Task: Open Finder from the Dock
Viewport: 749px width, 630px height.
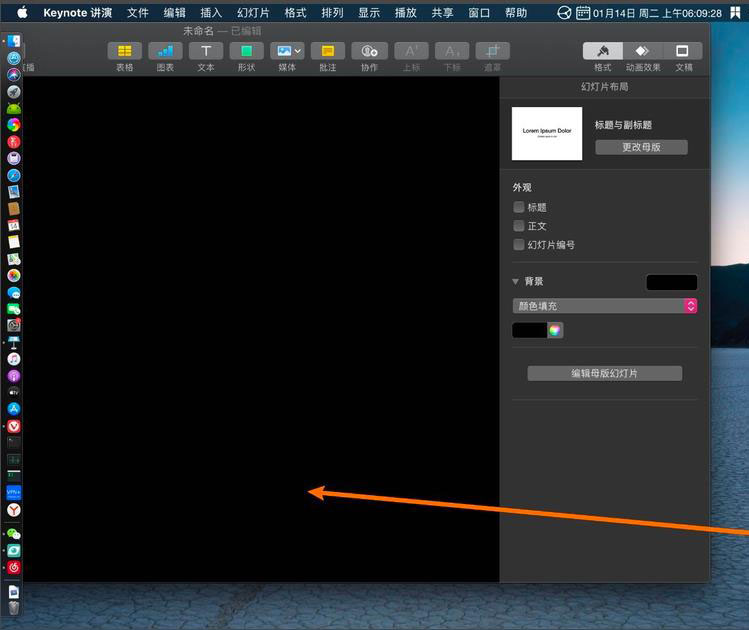Action: tap(14, 41)
